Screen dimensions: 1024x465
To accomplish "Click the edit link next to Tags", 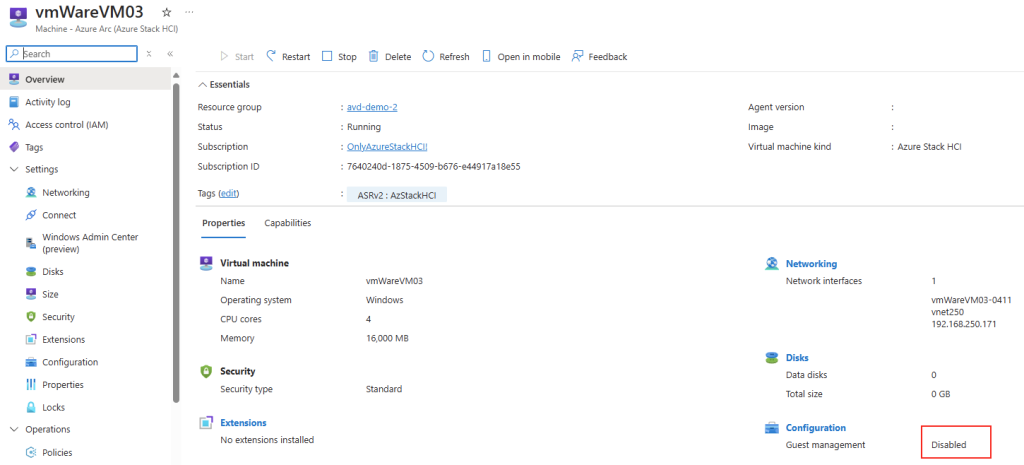I will click(x=229, y=193).
